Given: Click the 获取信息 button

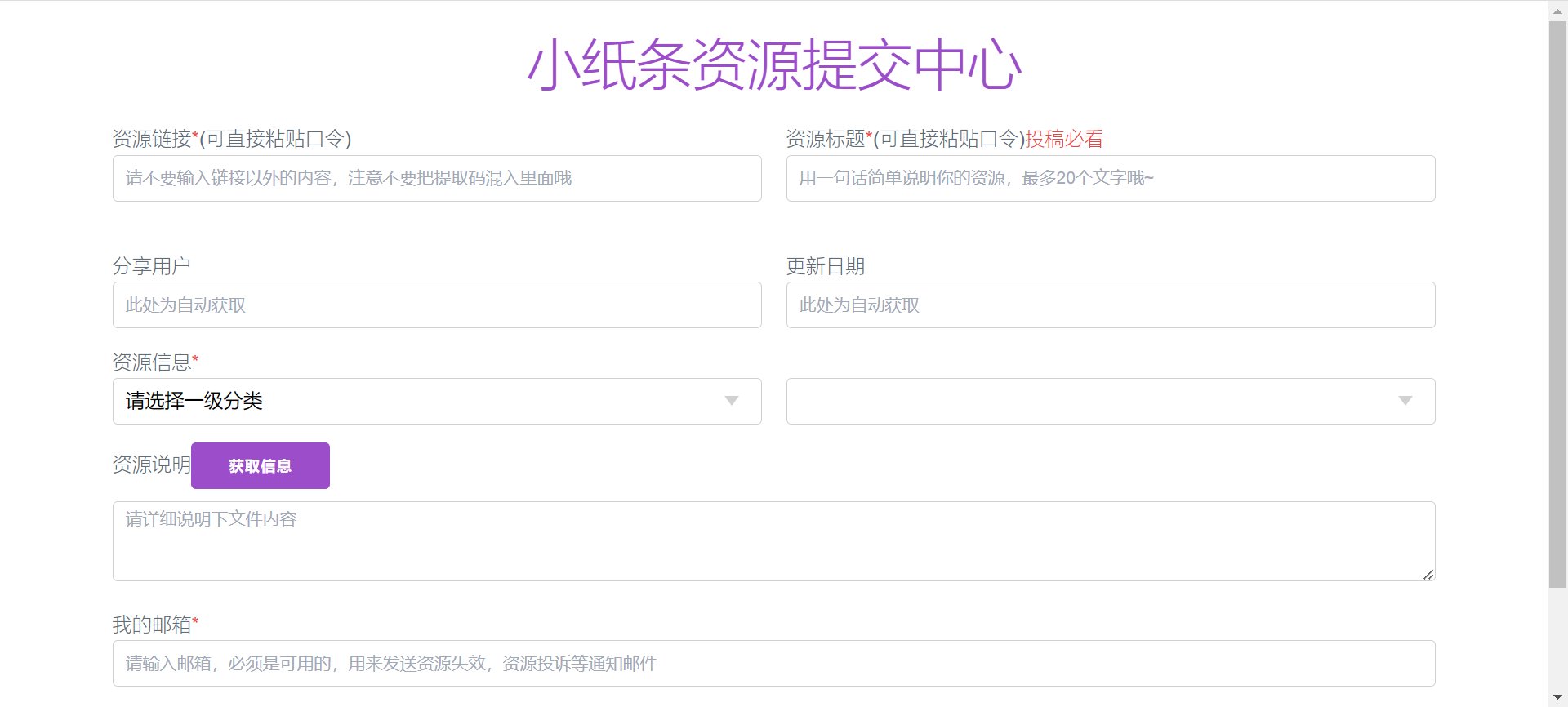Looking at the screenshot, I should [x=261, y=466].
